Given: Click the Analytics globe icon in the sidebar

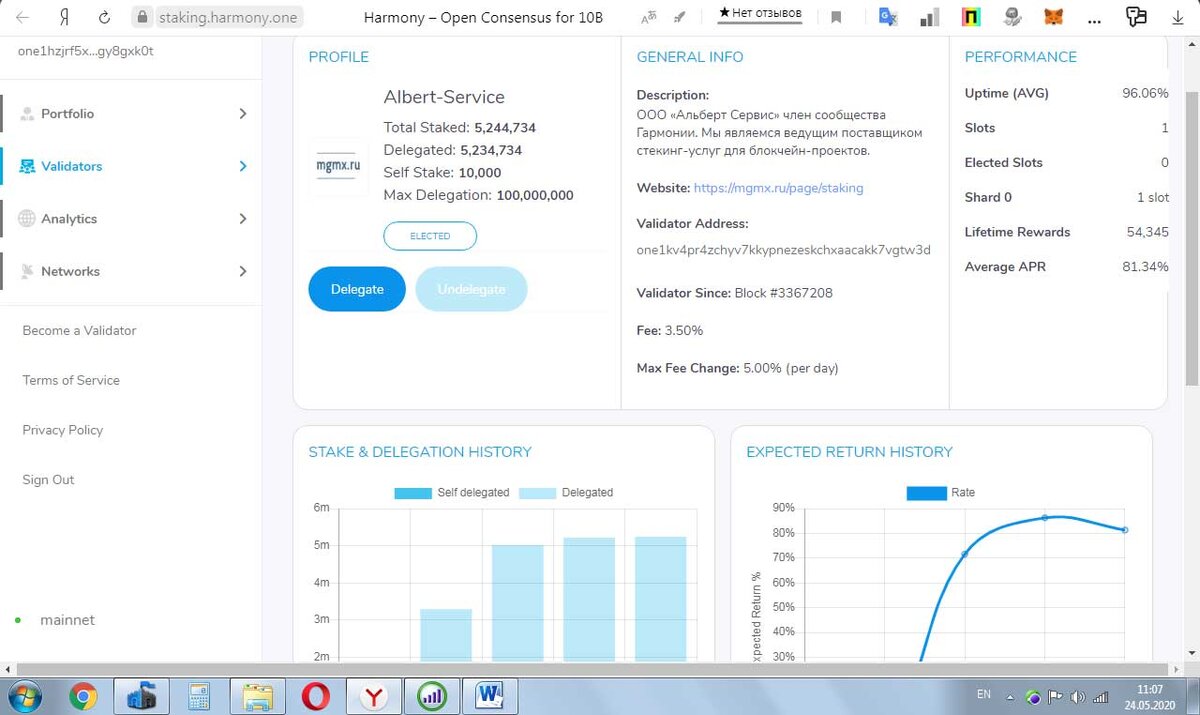Looking at the screenshot, I should (27, 219).
